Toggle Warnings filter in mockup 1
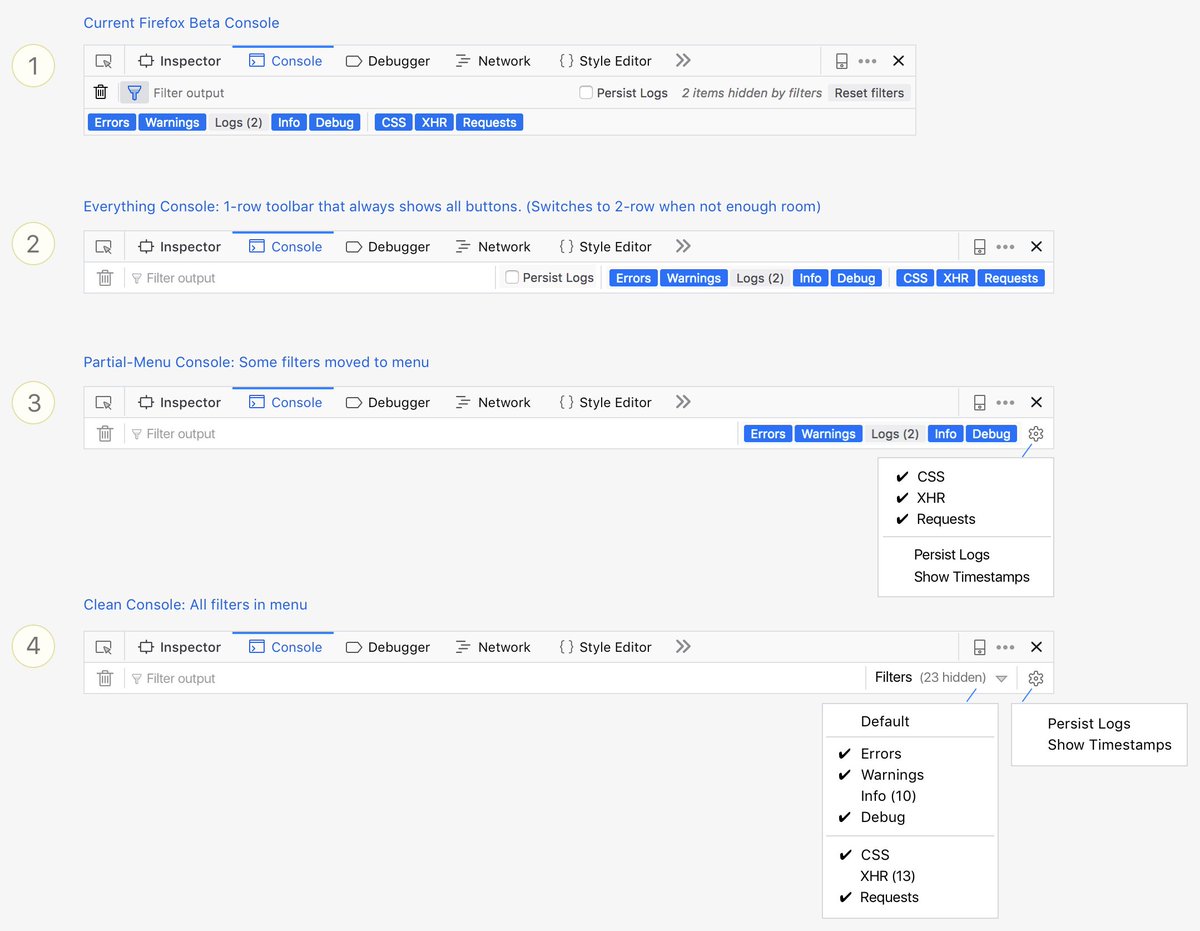 (x=172, y=123)
